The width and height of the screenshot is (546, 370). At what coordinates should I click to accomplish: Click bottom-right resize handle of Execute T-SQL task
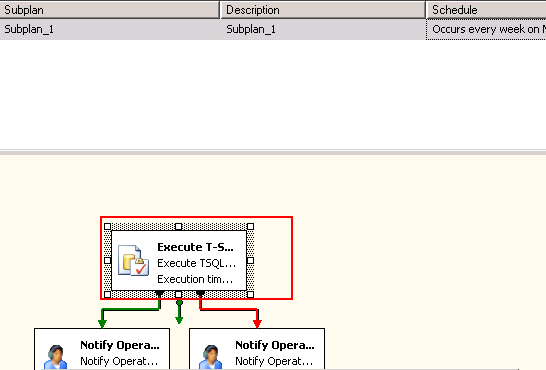tap(250, 294)
